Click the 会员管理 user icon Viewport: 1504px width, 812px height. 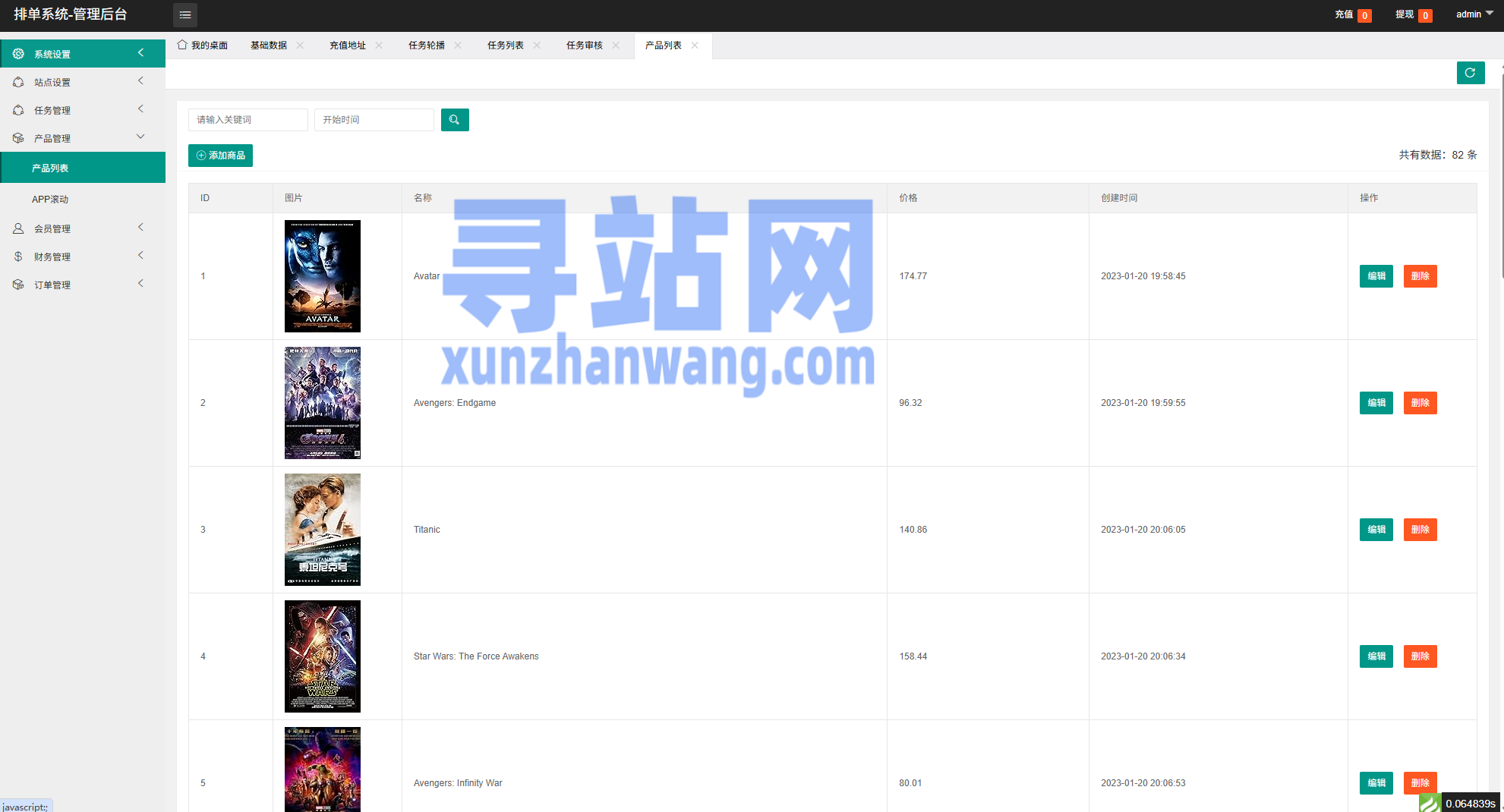18,228
